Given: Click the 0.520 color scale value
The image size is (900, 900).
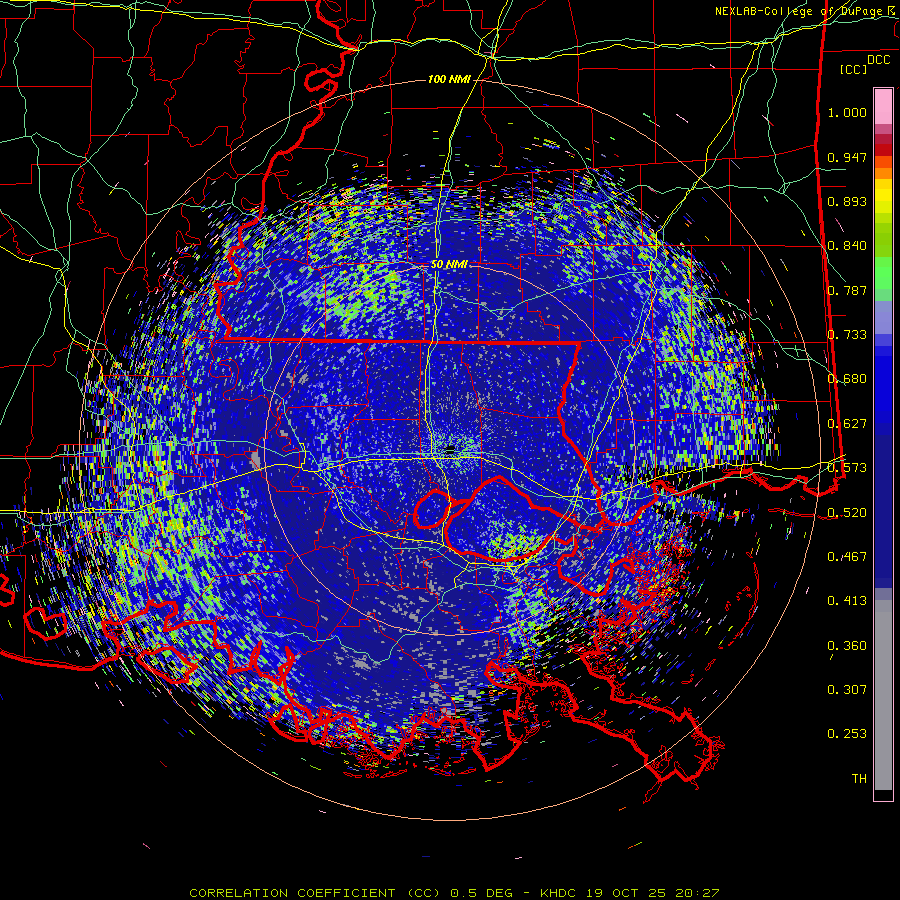Looking at the screenshot, I should pos(847,513).
